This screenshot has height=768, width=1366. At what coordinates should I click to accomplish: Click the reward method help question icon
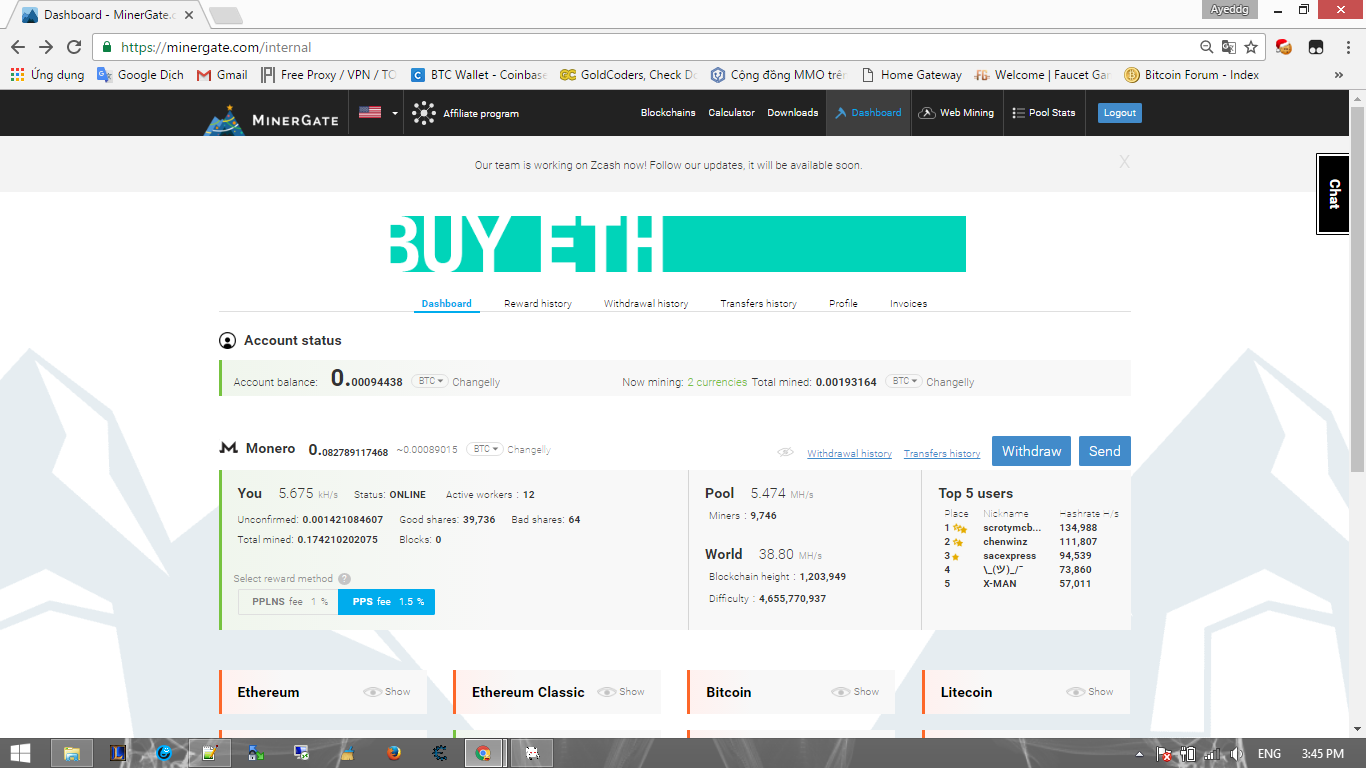tap(344, 579)
